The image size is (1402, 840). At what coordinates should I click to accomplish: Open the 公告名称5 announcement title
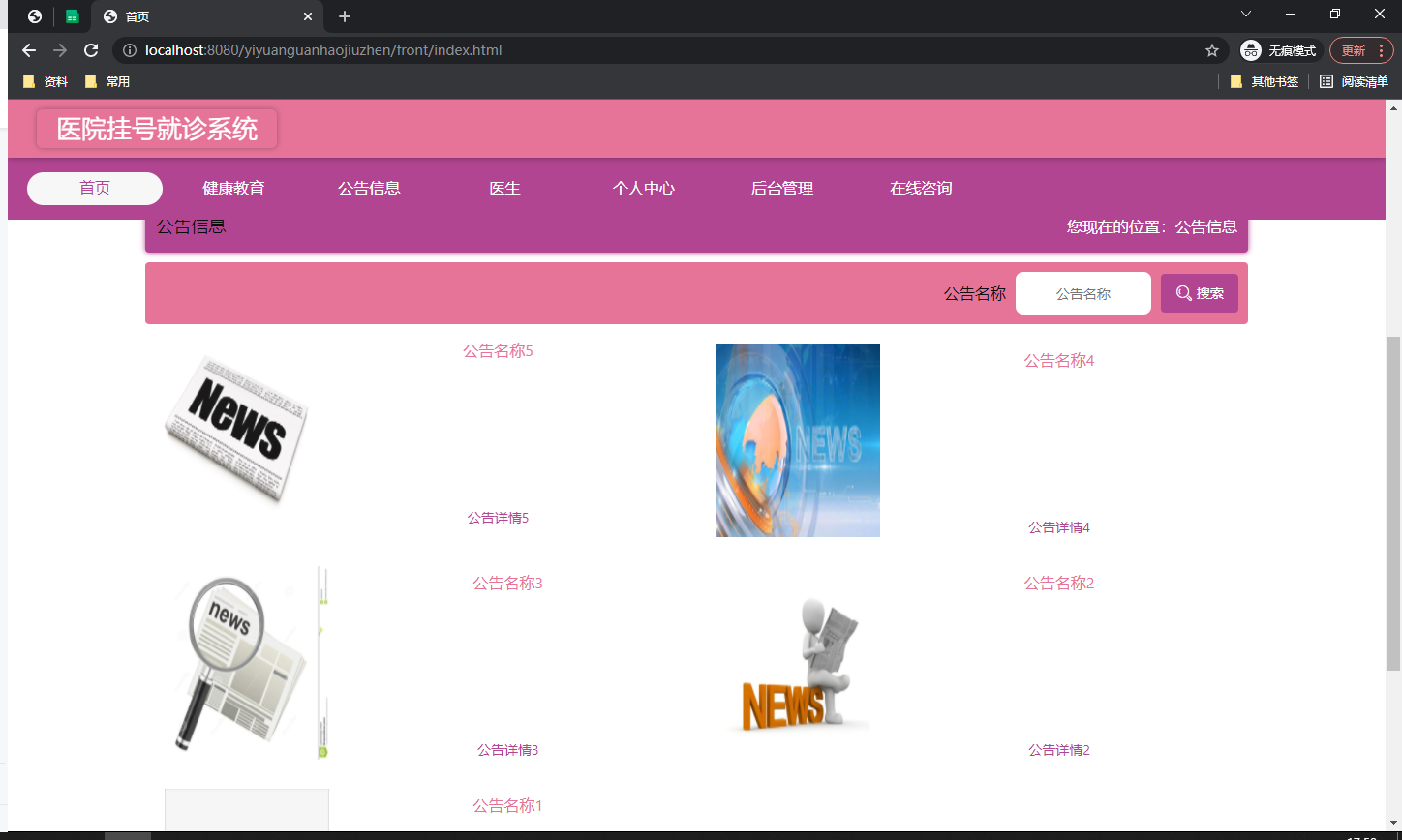(x=498, y=350)
